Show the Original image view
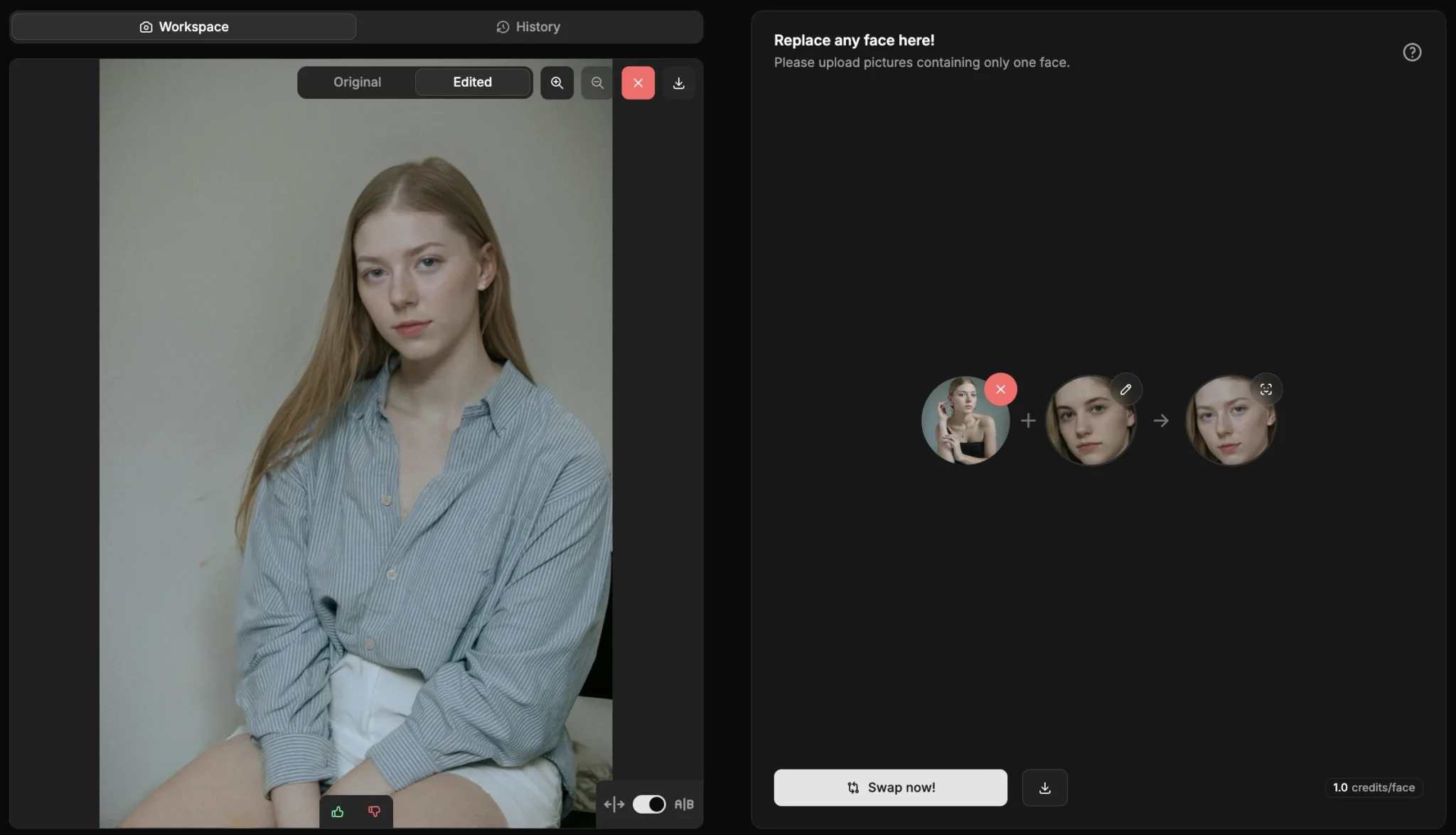The height and width of the screenshot is (835, 1456). (357, 82)
